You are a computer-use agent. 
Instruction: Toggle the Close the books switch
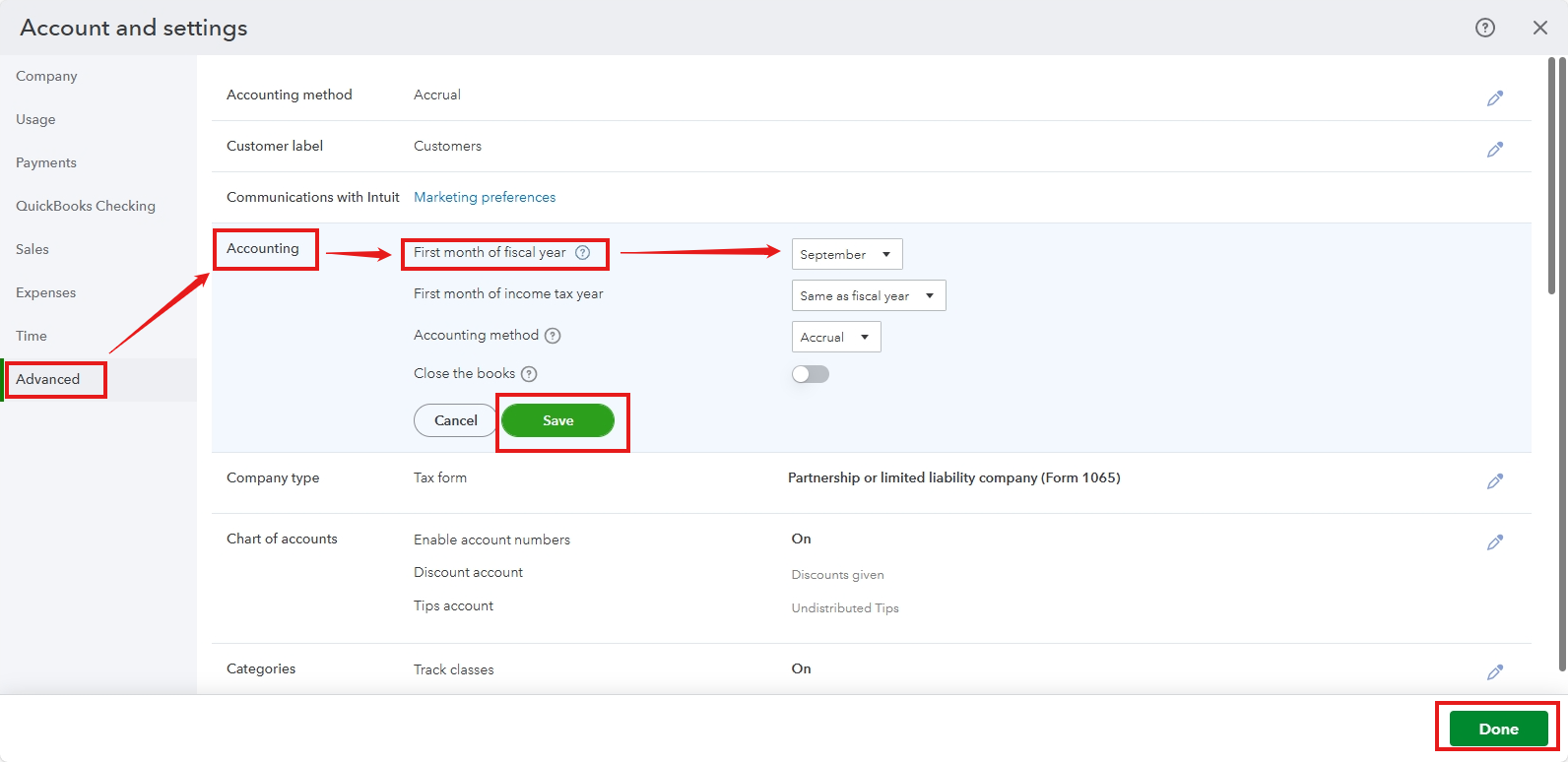(x=811, y=374)
